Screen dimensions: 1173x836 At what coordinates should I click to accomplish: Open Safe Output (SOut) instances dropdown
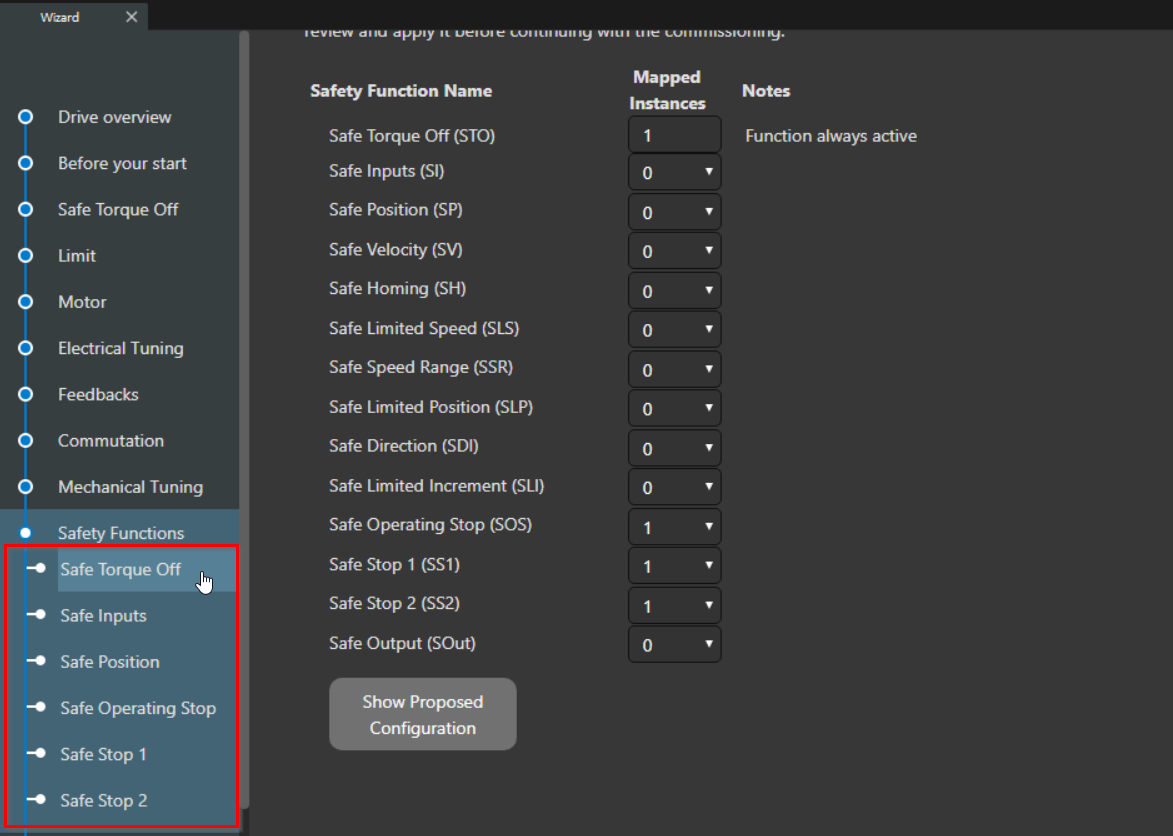(674, 645)
